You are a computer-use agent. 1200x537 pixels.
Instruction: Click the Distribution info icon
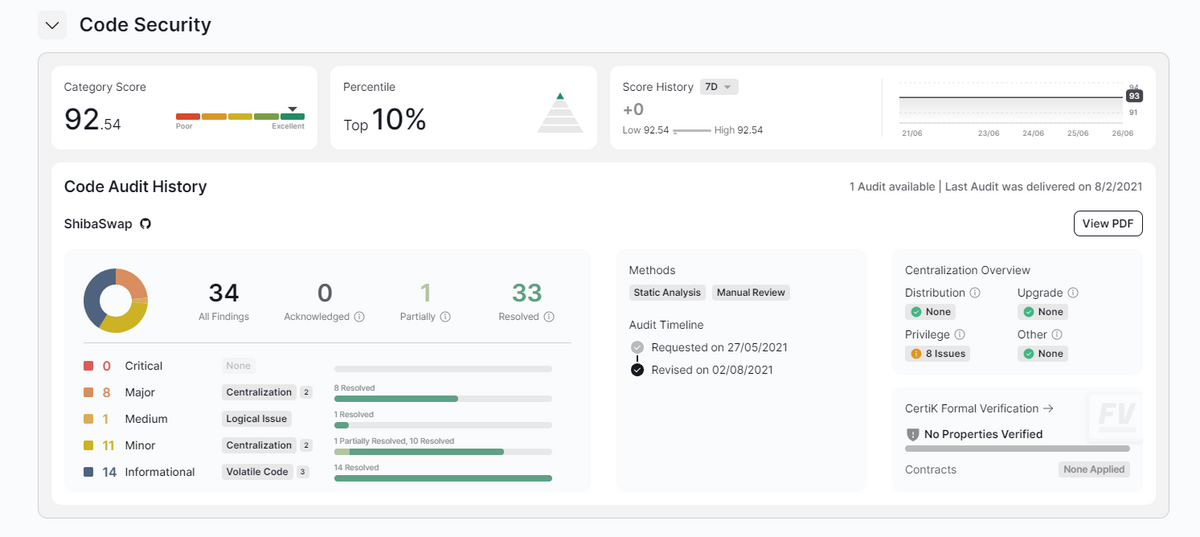click(975, 293)
